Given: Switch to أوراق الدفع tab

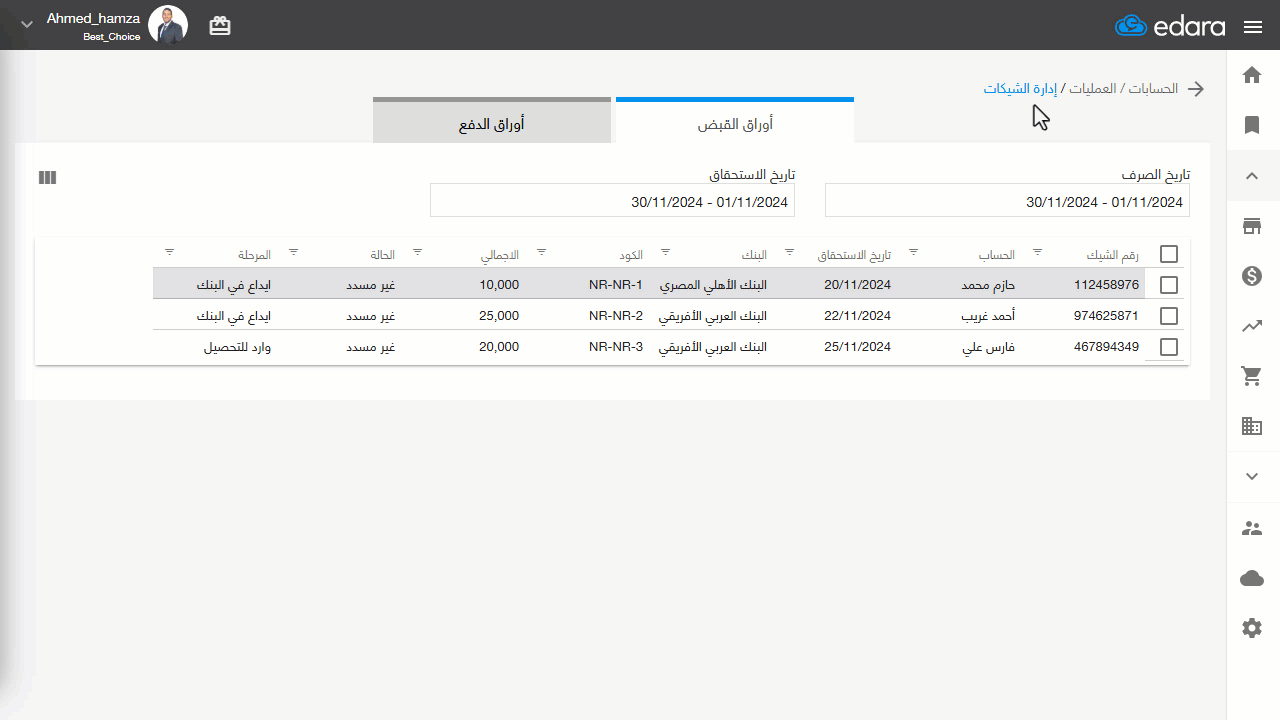Looking at the screenshot, I should (x=492, y=122).
